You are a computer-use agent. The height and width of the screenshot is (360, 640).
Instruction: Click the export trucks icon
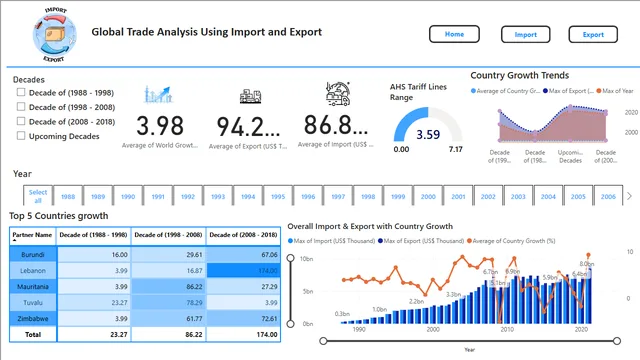(x=250, y=96)
